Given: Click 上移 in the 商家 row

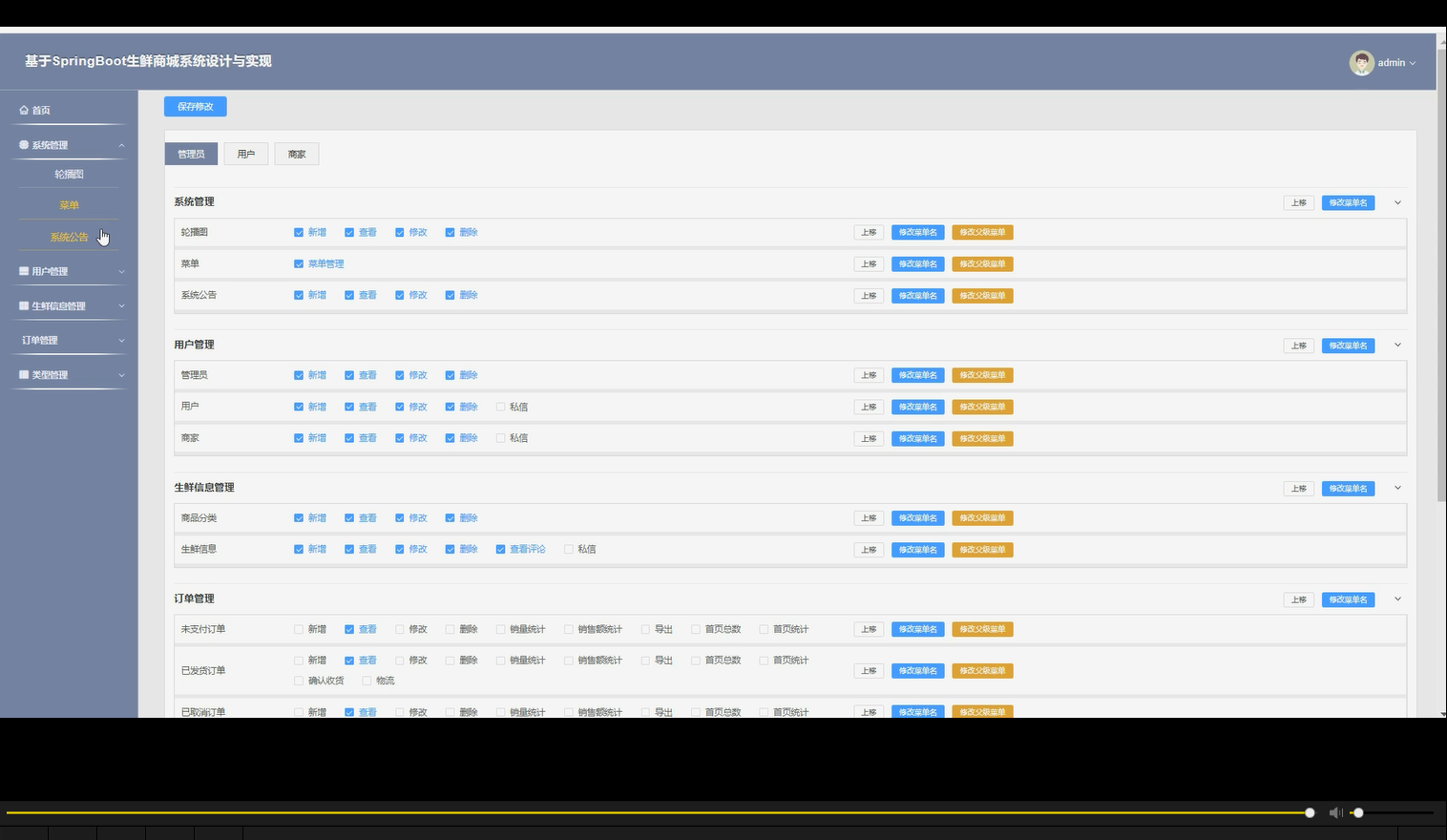Looking at the screenshot, I should [869, 439].
